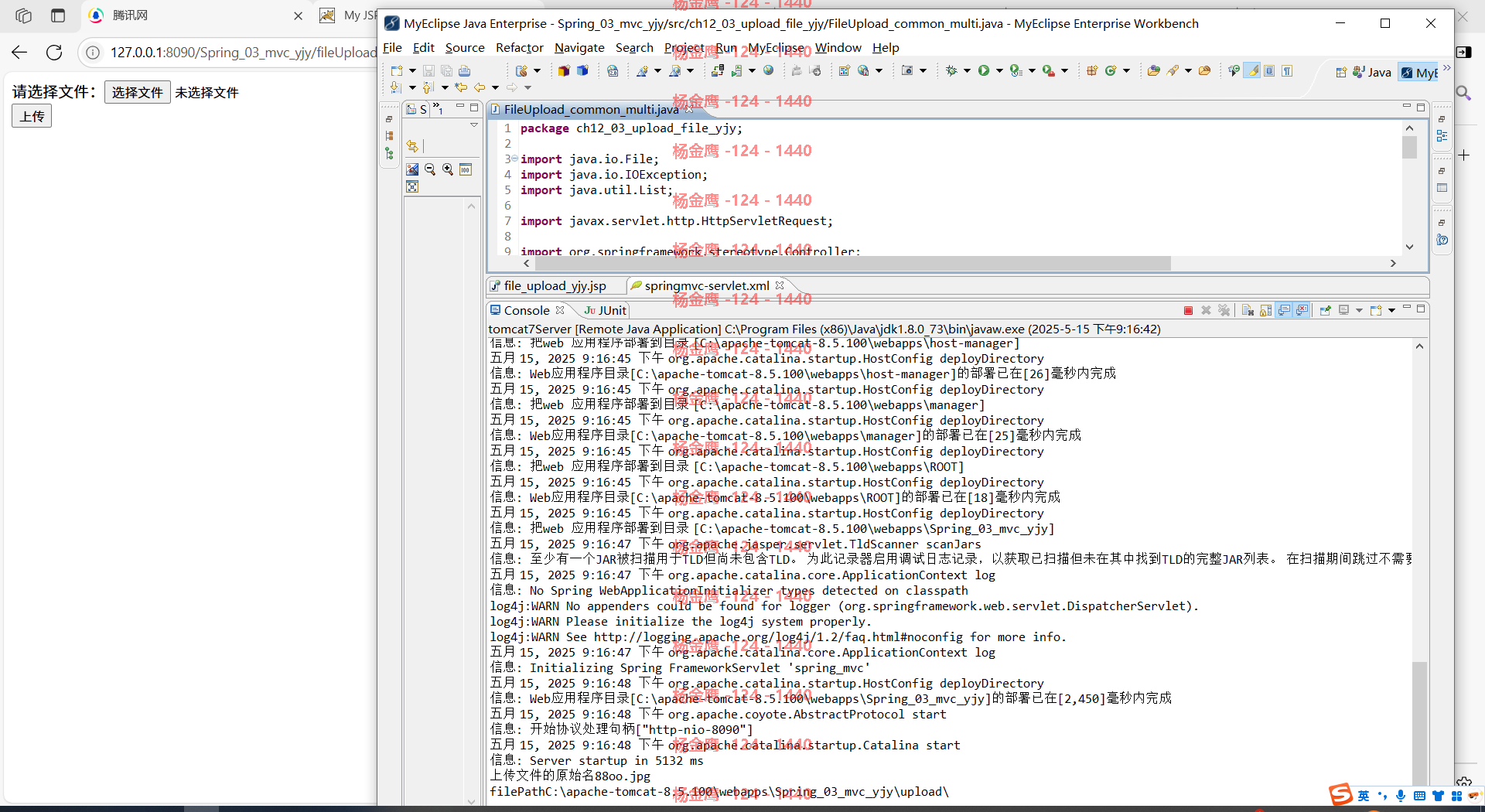Open the Display Selected Console dropdown arrow
Screen dimensions: 1485x812
click(x=1359, y=310)
